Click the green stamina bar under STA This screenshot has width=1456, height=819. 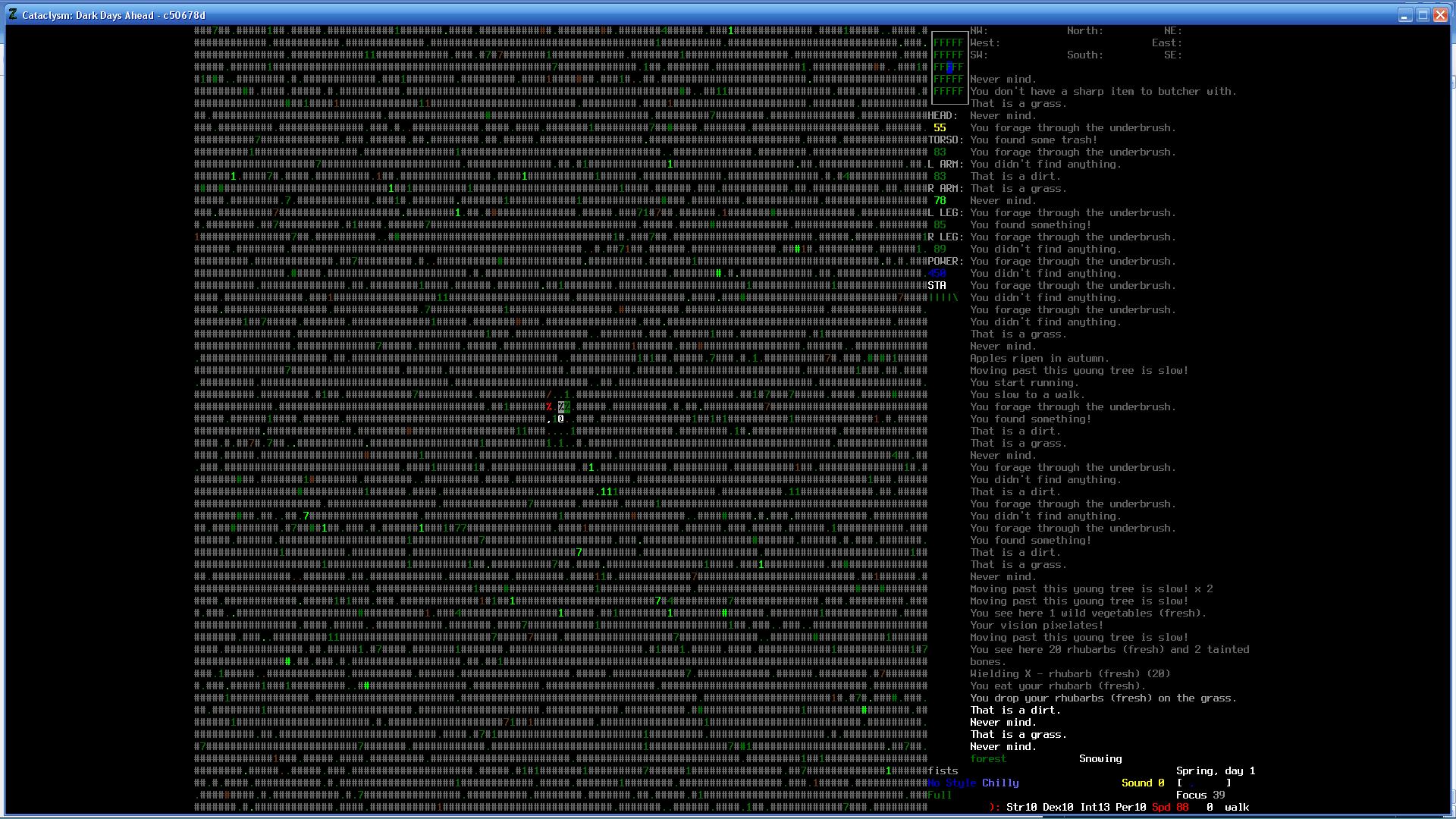click(943, 298)
